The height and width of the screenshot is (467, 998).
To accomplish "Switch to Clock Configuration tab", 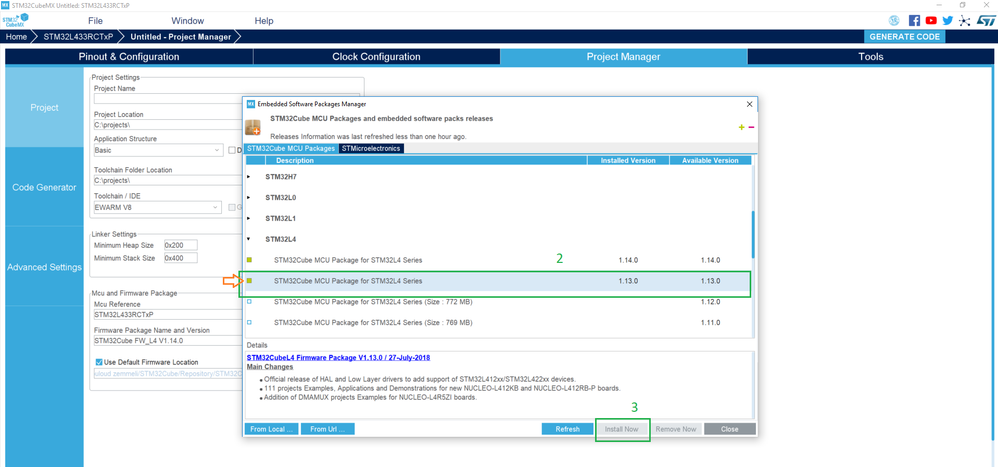I will point(376,57).
